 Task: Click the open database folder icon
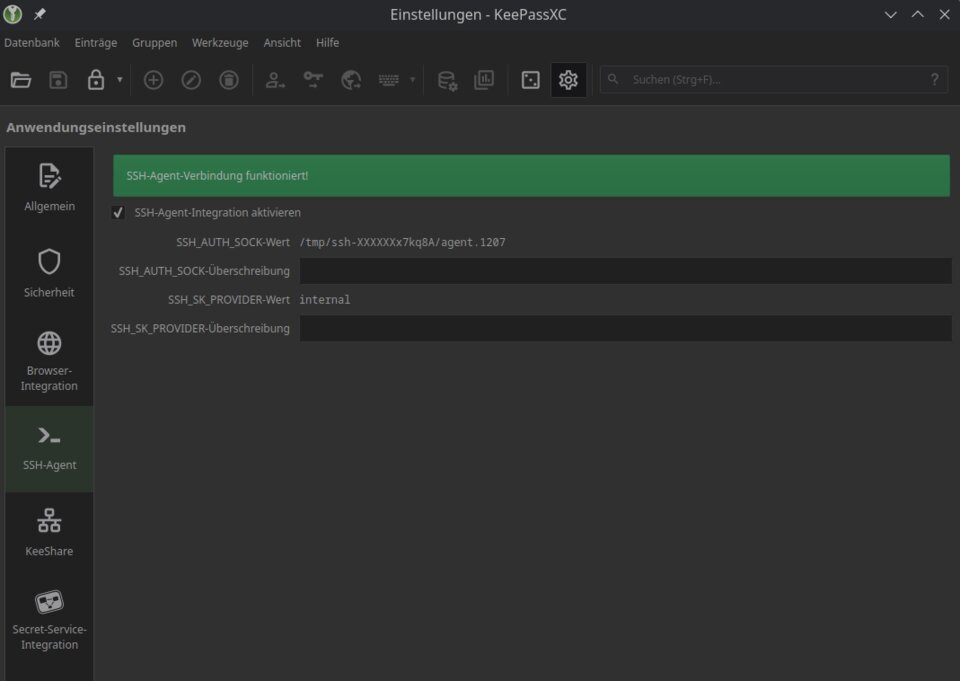pyautogui.click(x=21, y=80)
